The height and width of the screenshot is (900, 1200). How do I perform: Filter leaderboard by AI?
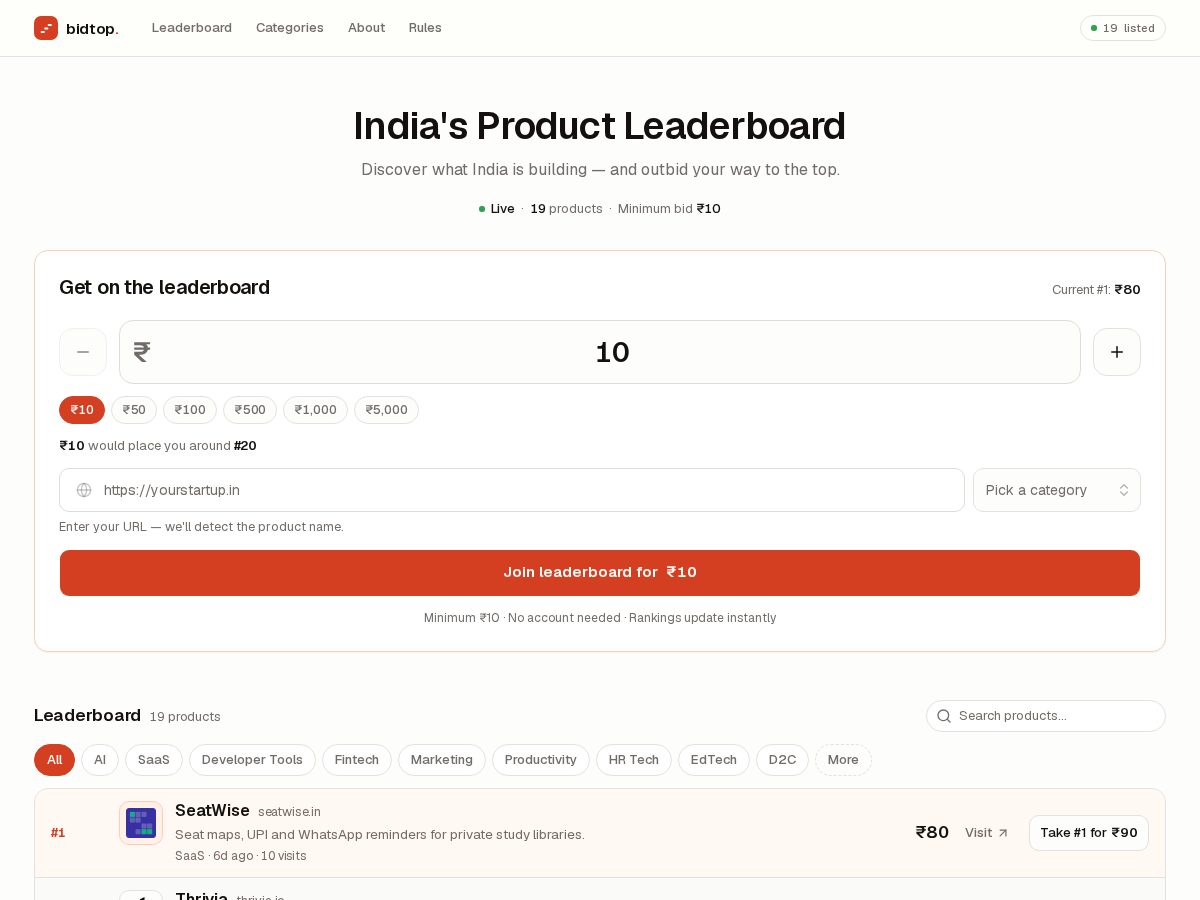tap(100, 760)
